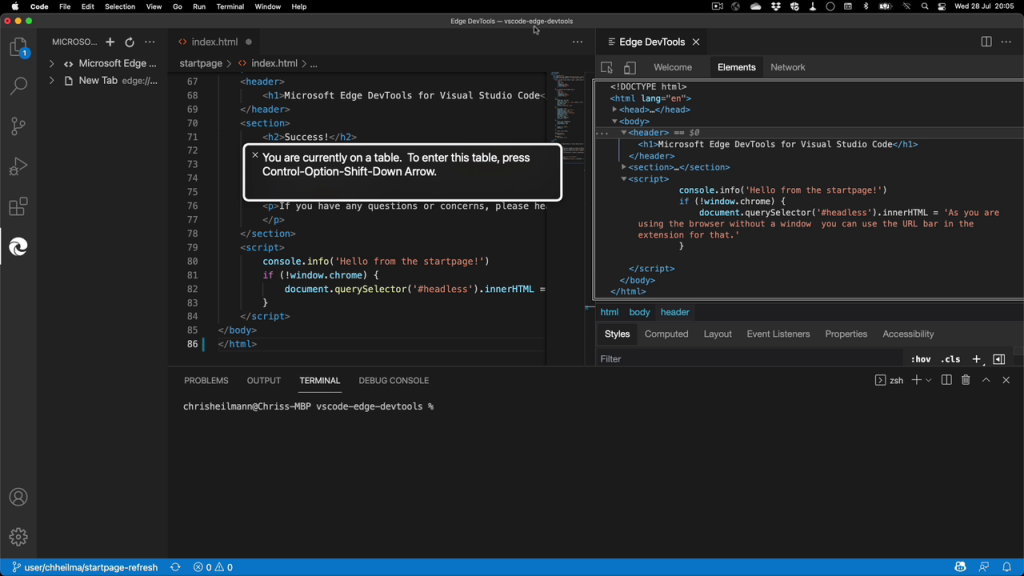Split the terminal panel

[946, 380]
